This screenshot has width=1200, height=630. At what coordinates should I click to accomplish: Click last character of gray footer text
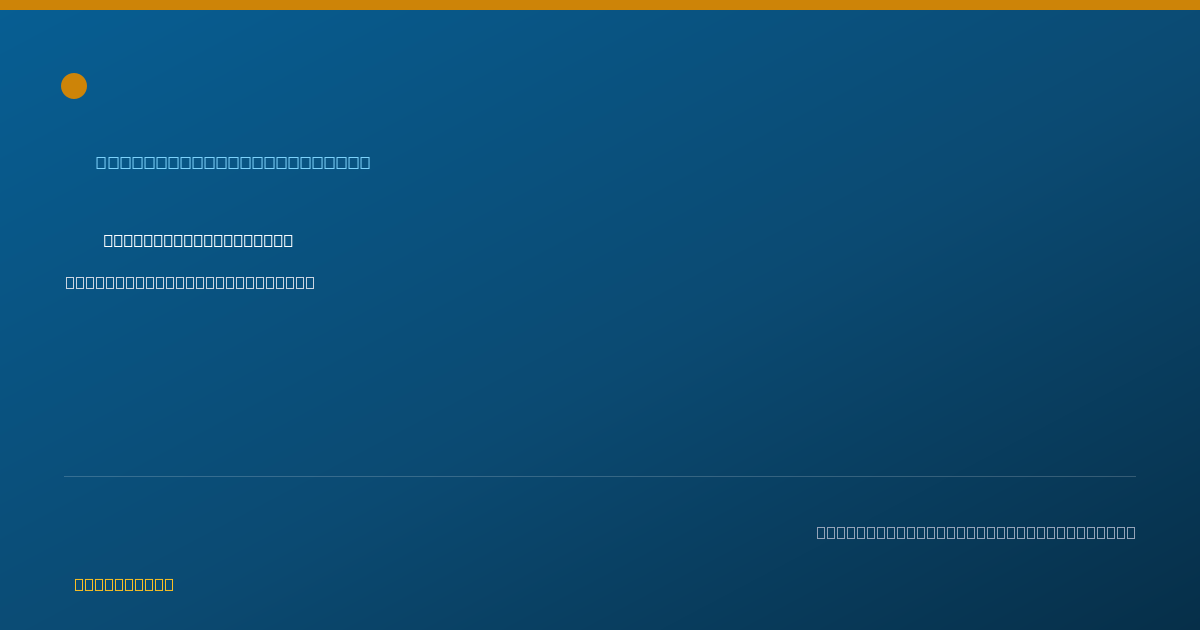click(1131, 532)
